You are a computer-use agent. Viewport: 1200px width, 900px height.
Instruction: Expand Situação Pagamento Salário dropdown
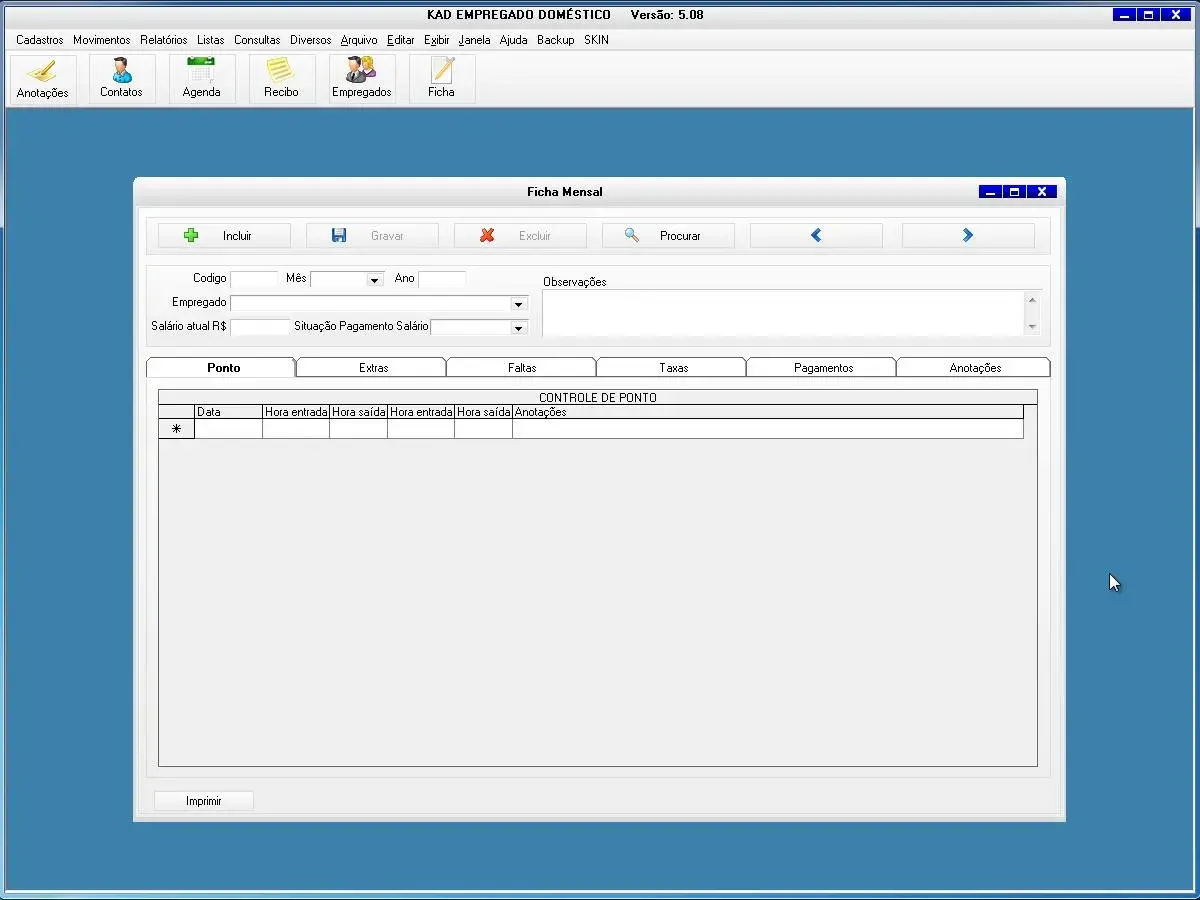[518, 328]
